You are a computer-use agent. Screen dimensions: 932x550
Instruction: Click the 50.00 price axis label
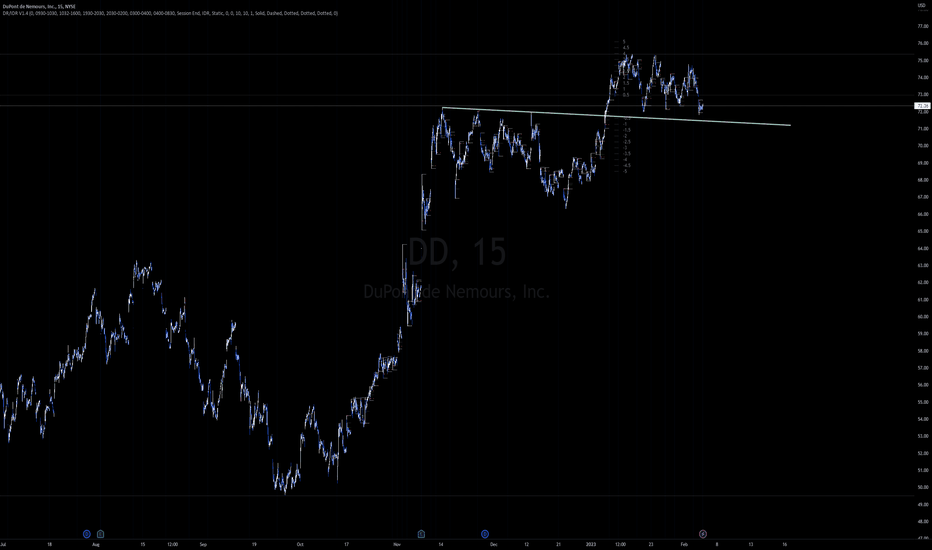point(923,488)
